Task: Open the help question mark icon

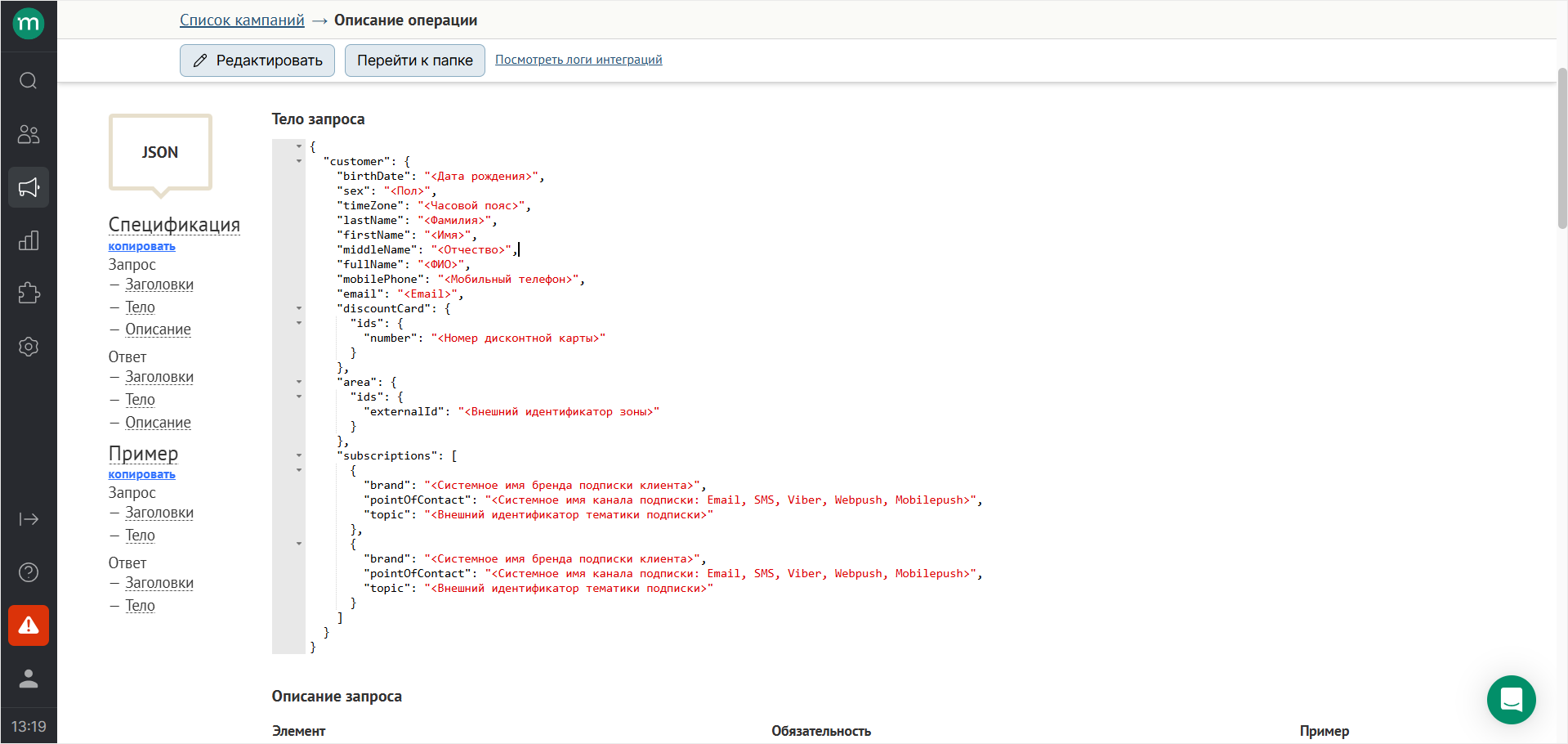Action: point(29,572)
